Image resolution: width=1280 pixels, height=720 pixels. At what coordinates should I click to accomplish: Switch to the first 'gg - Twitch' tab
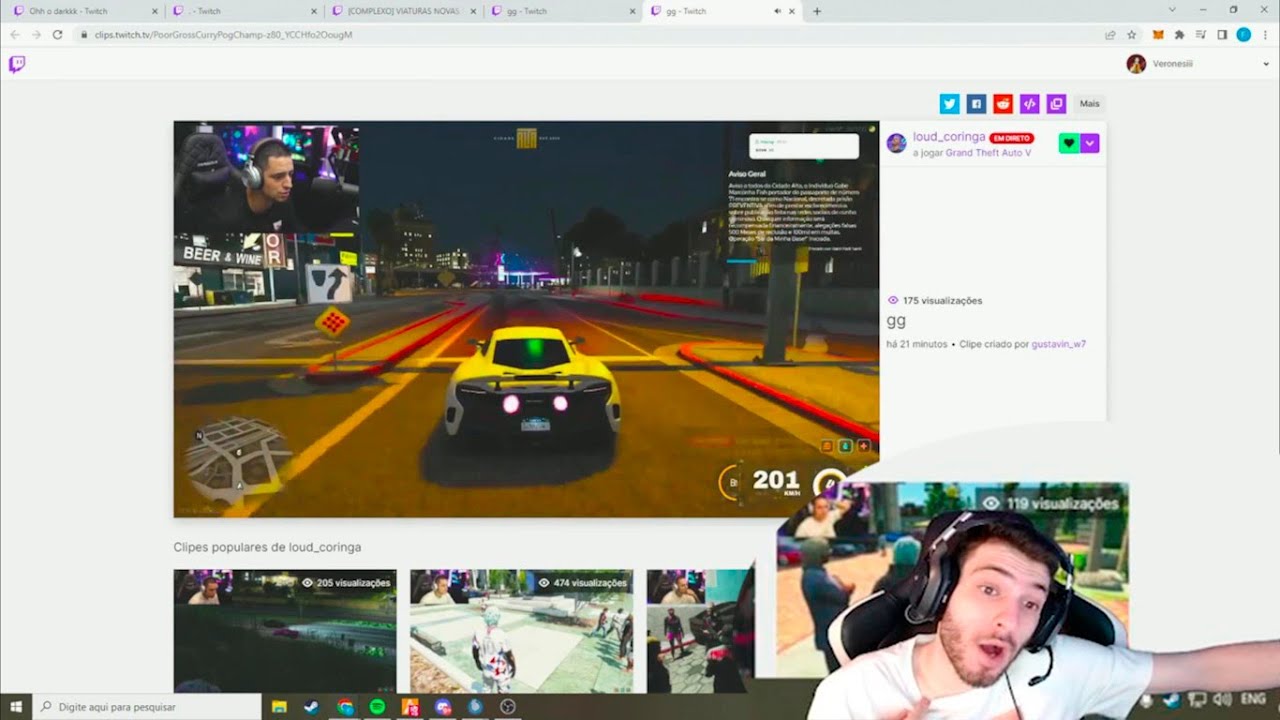pos(563,11)
